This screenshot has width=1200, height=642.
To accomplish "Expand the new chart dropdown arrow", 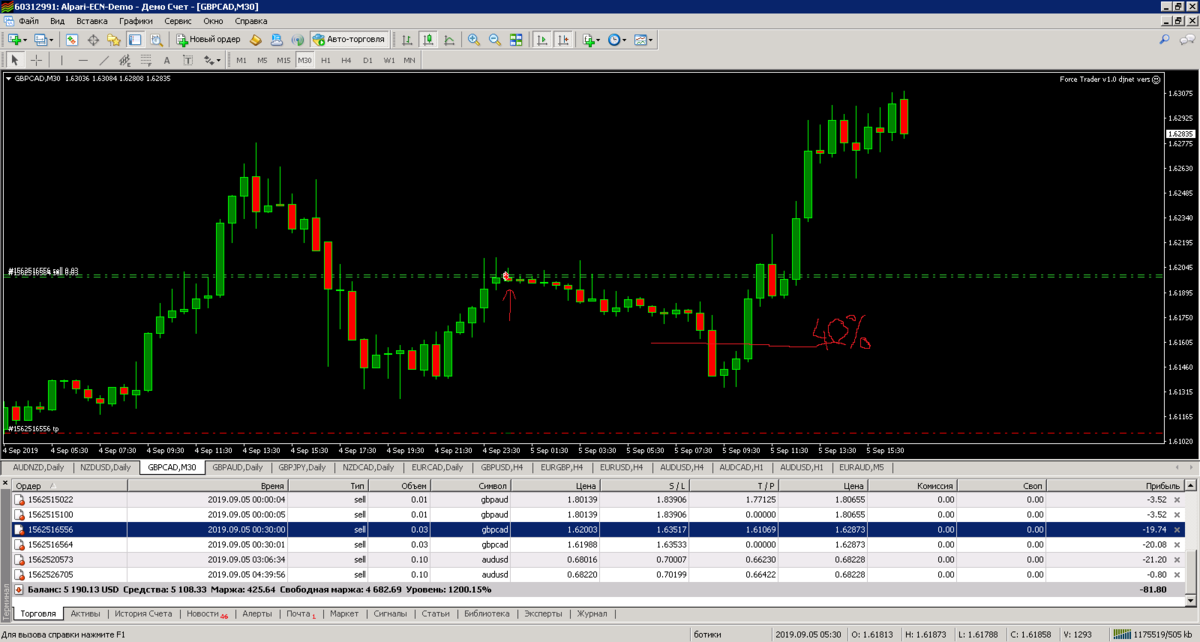I will (25, 40).
